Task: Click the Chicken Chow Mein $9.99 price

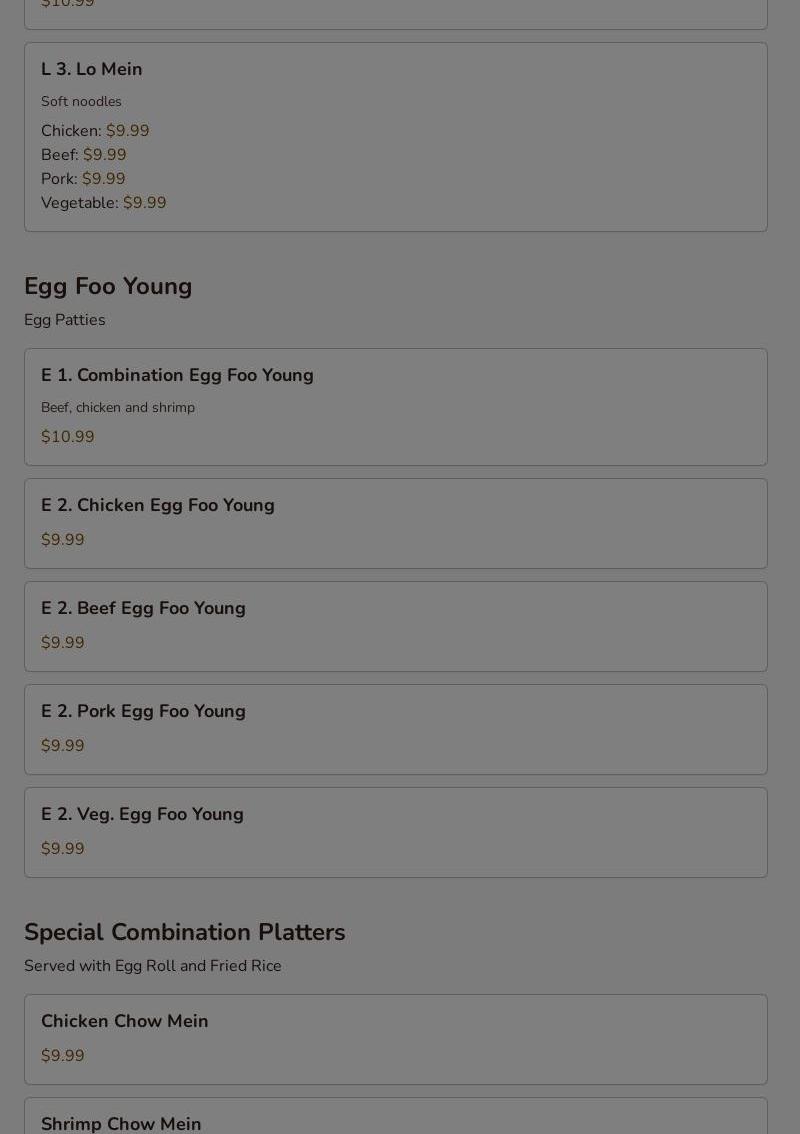Action: [62, 1056]
